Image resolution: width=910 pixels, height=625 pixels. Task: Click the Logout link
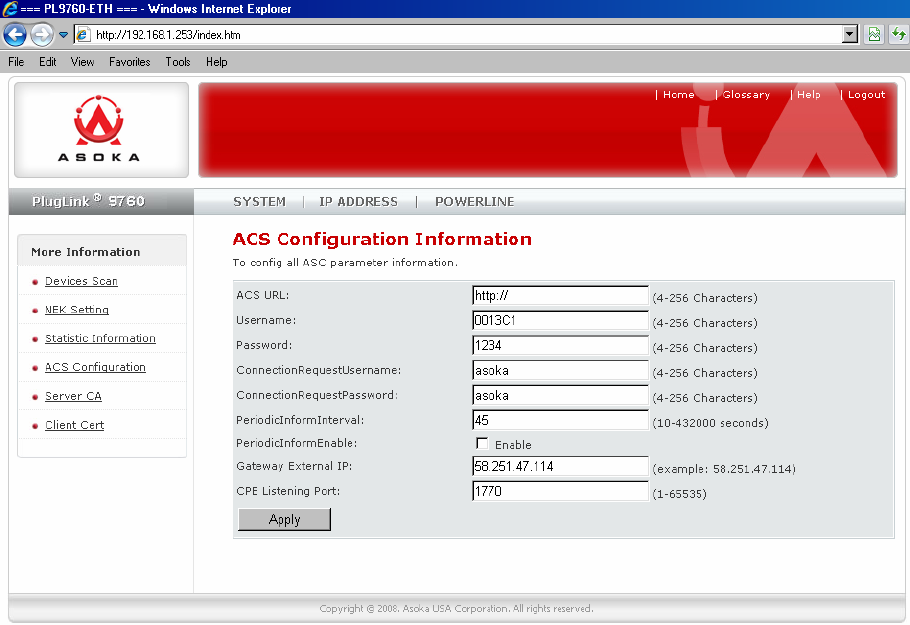pyautogui.click(x=866, y=95)
